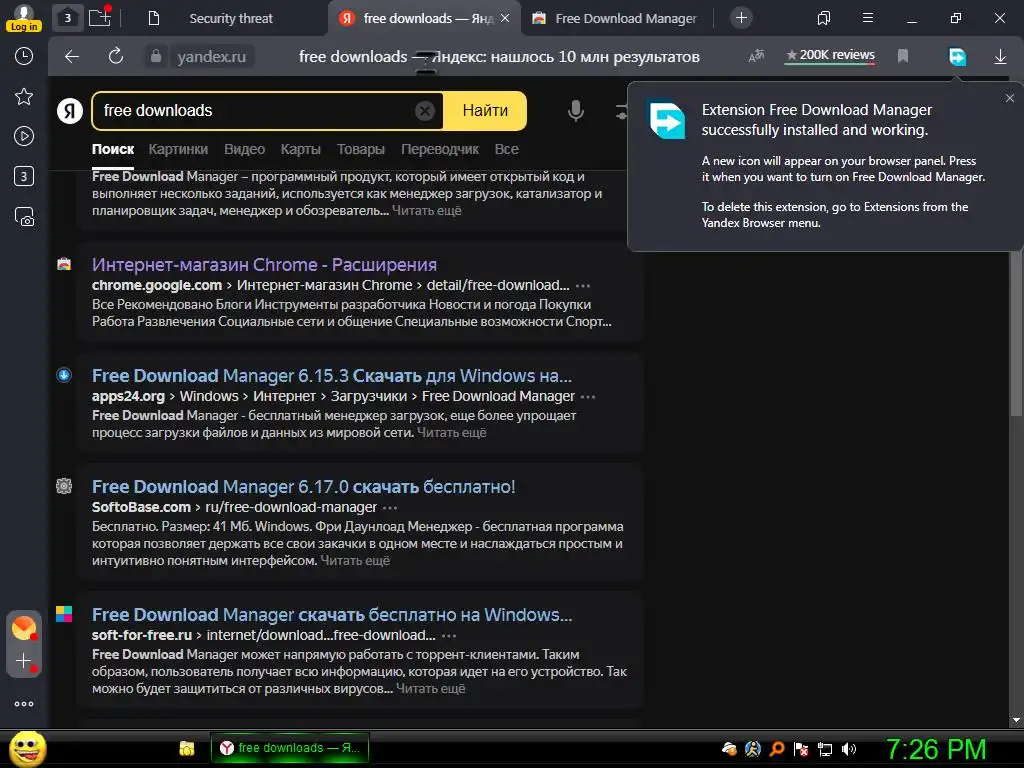Open the browser hamburger menu
The width and height of the screenshot is (1024, 768).
[867, 18]
